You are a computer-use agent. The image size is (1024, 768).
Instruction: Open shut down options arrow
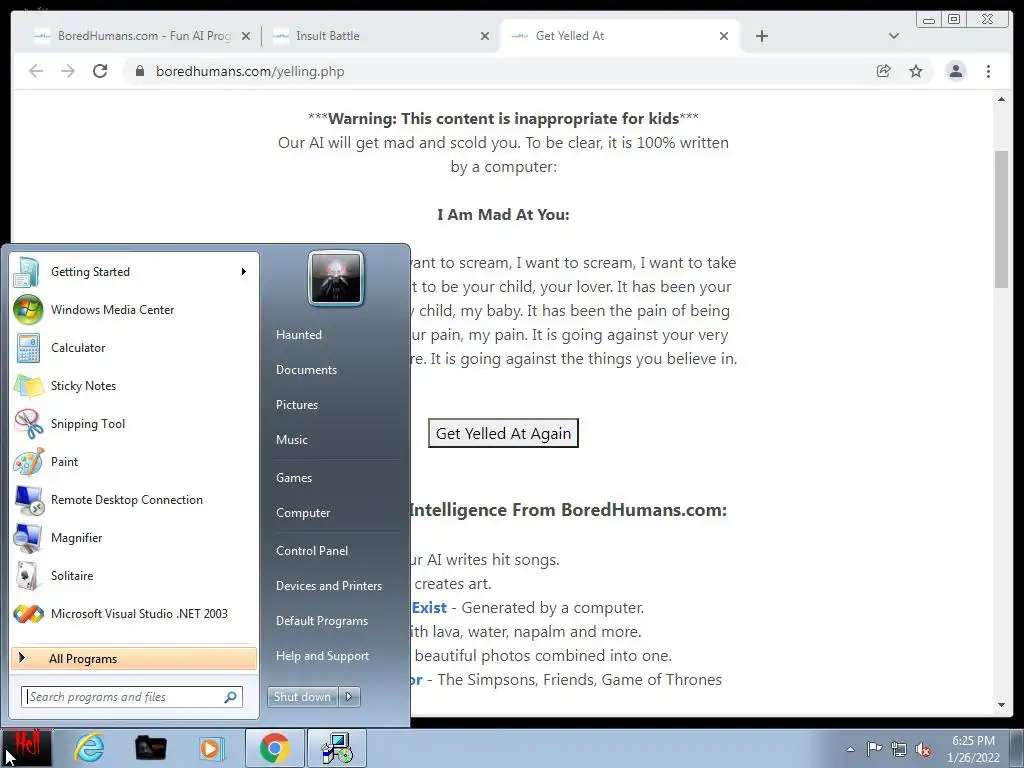coord(349,697)
